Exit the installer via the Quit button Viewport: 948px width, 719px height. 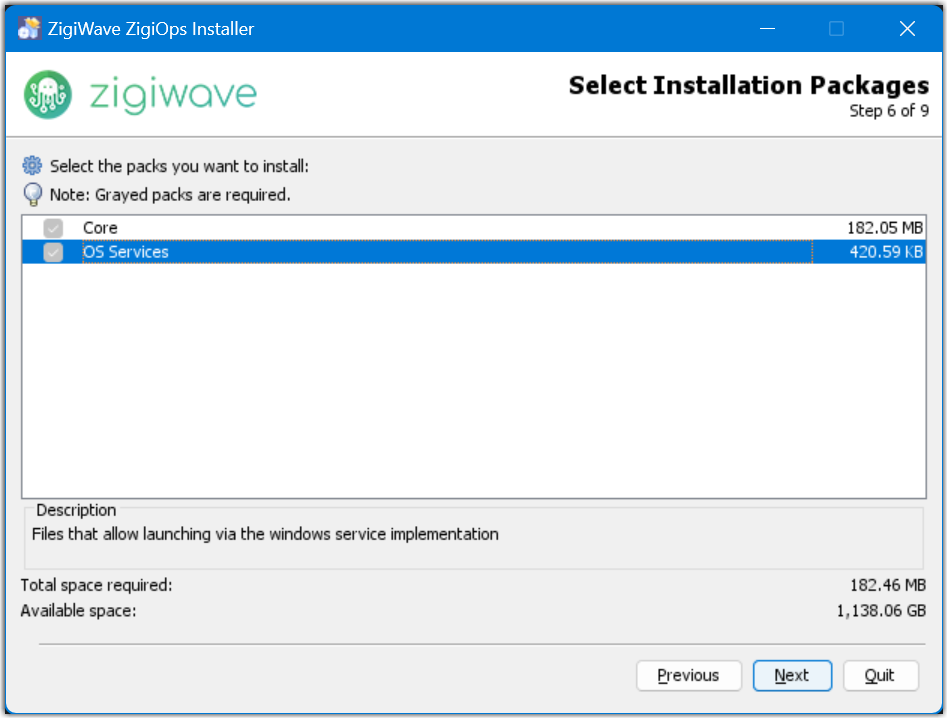880,676
